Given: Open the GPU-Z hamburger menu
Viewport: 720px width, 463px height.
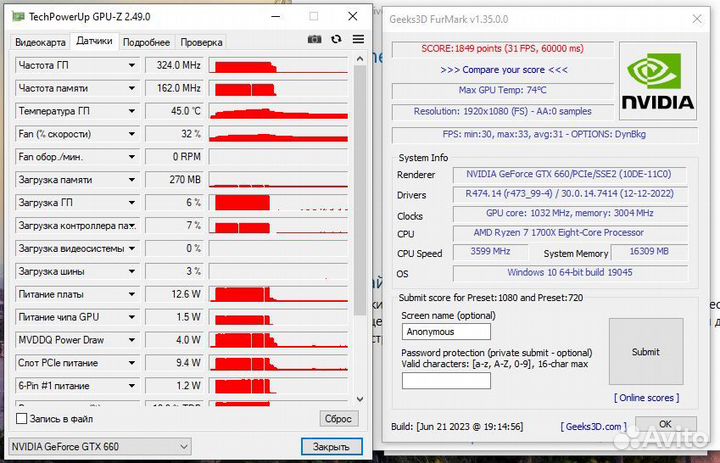Looking at the screenshot, I should tap(358, 40).
